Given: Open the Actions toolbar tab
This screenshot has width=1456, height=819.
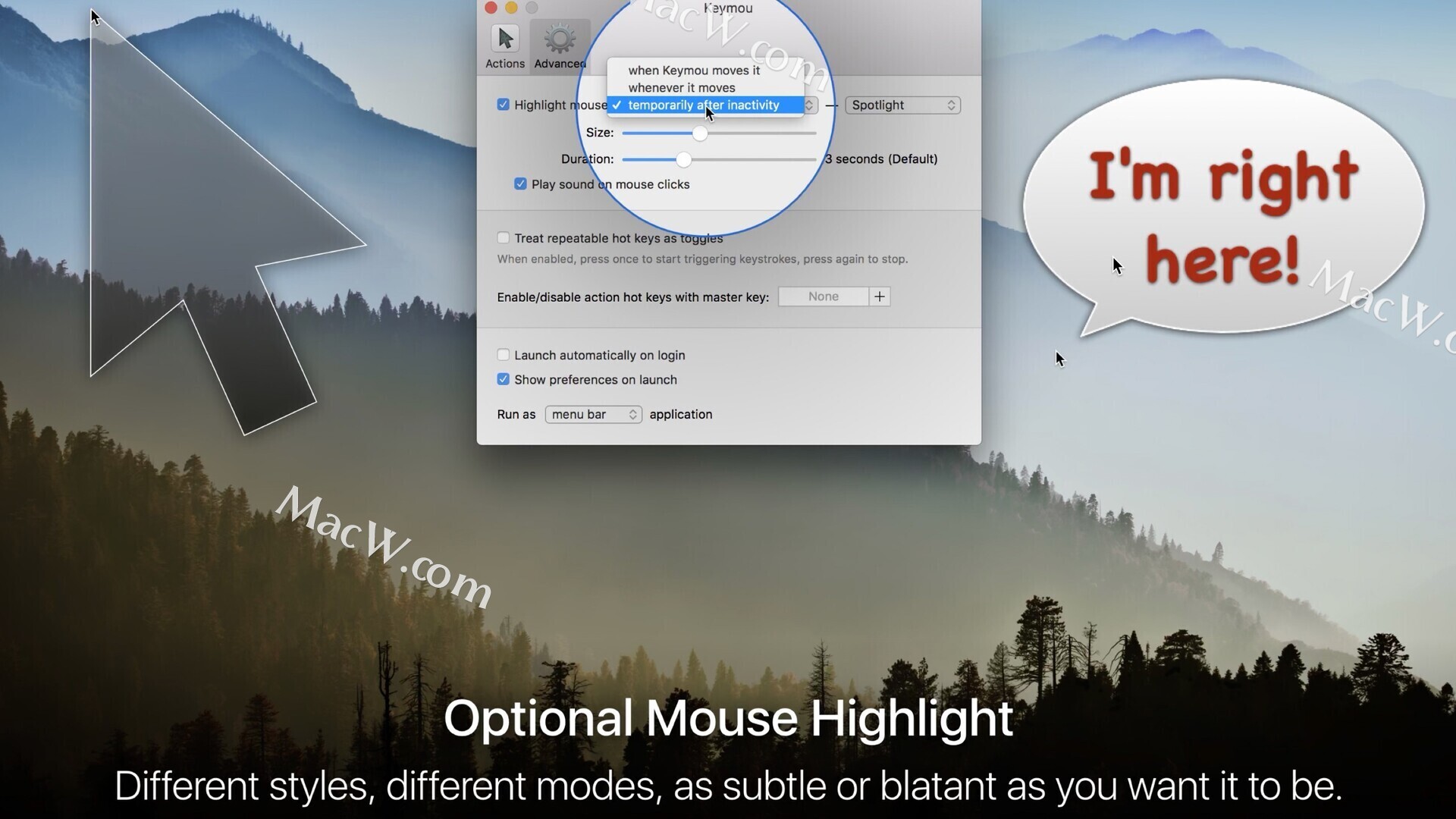Looking at the screenshot, I should coord(504,47).
